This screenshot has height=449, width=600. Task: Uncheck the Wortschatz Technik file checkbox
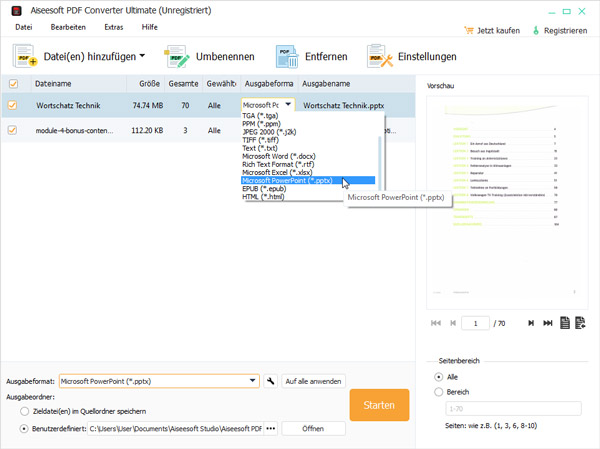point(13,104)
